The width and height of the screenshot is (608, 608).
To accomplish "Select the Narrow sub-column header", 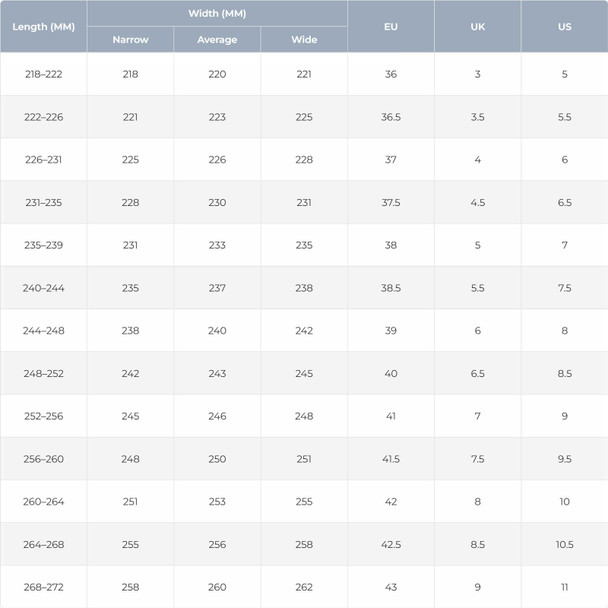I will click(130, 40).
